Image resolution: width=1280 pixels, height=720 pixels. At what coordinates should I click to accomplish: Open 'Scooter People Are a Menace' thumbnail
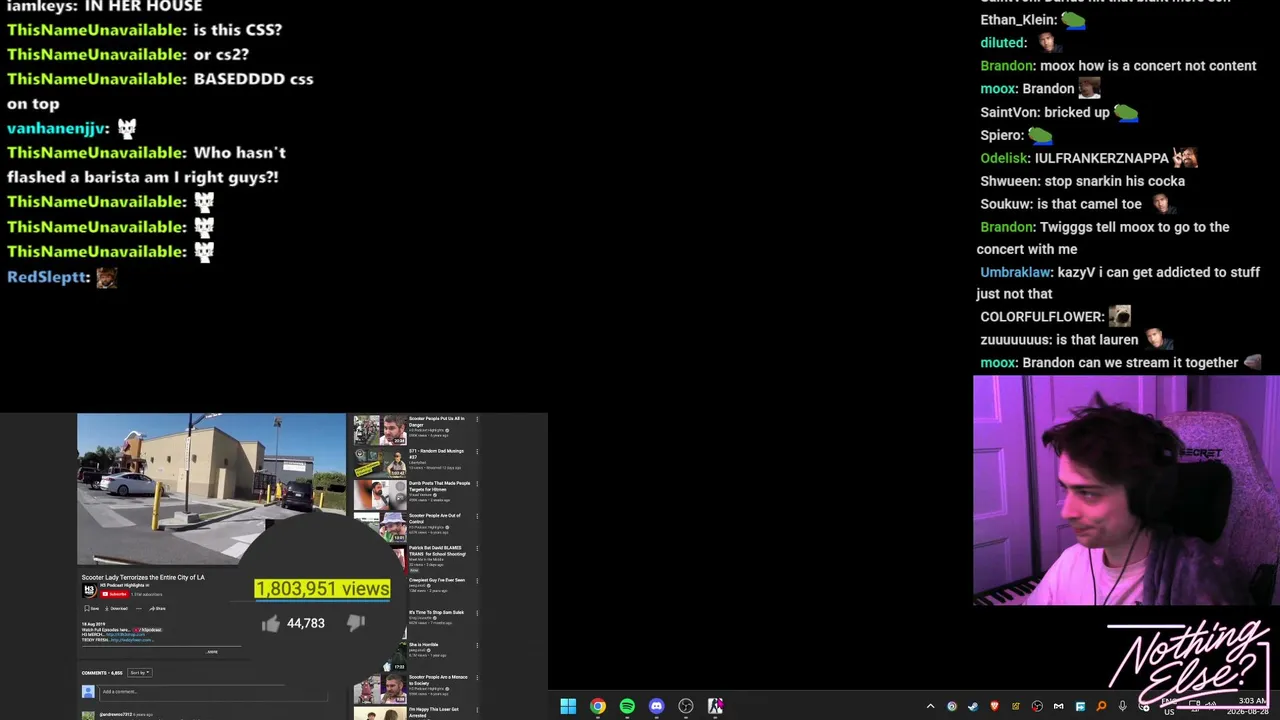click(380, 689)
